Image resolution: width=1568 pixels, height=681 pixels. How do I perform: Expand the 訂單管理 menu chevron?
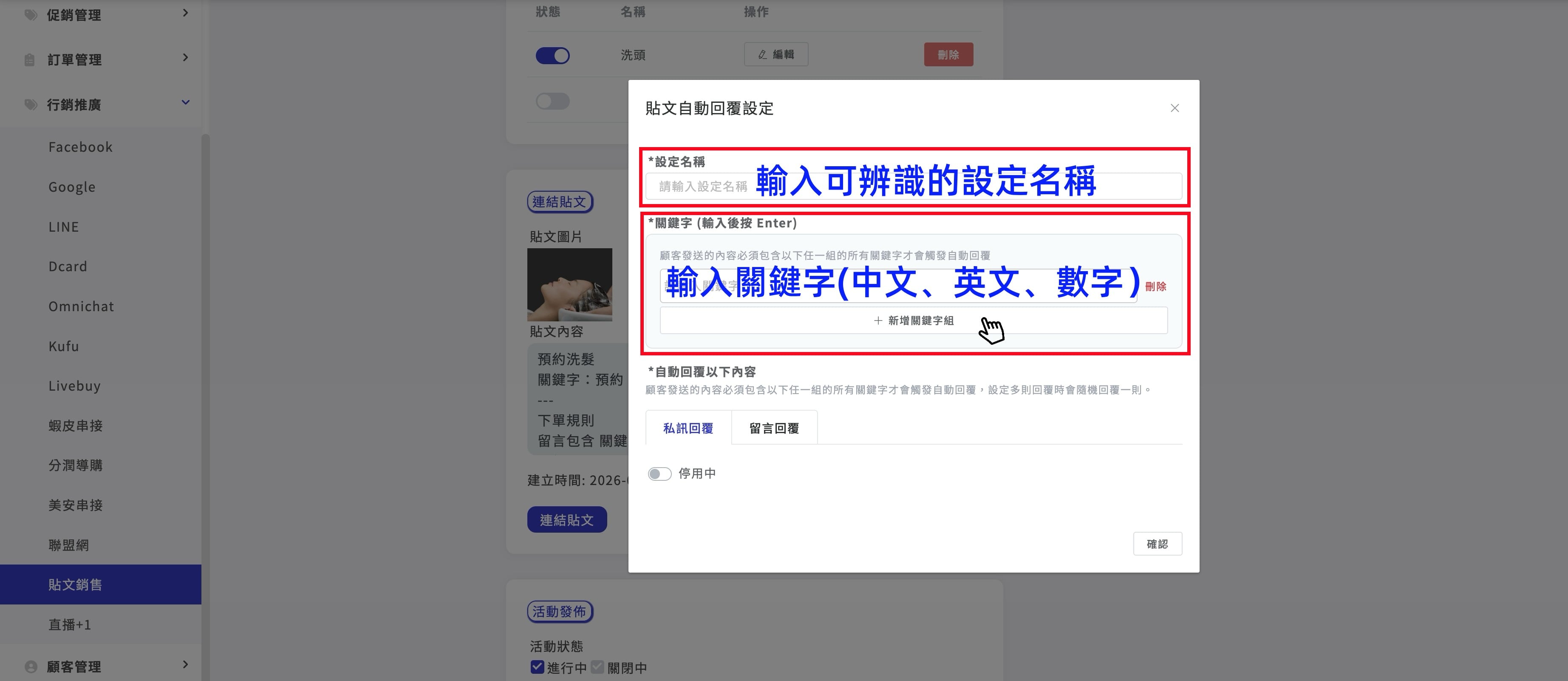point(185,58)
